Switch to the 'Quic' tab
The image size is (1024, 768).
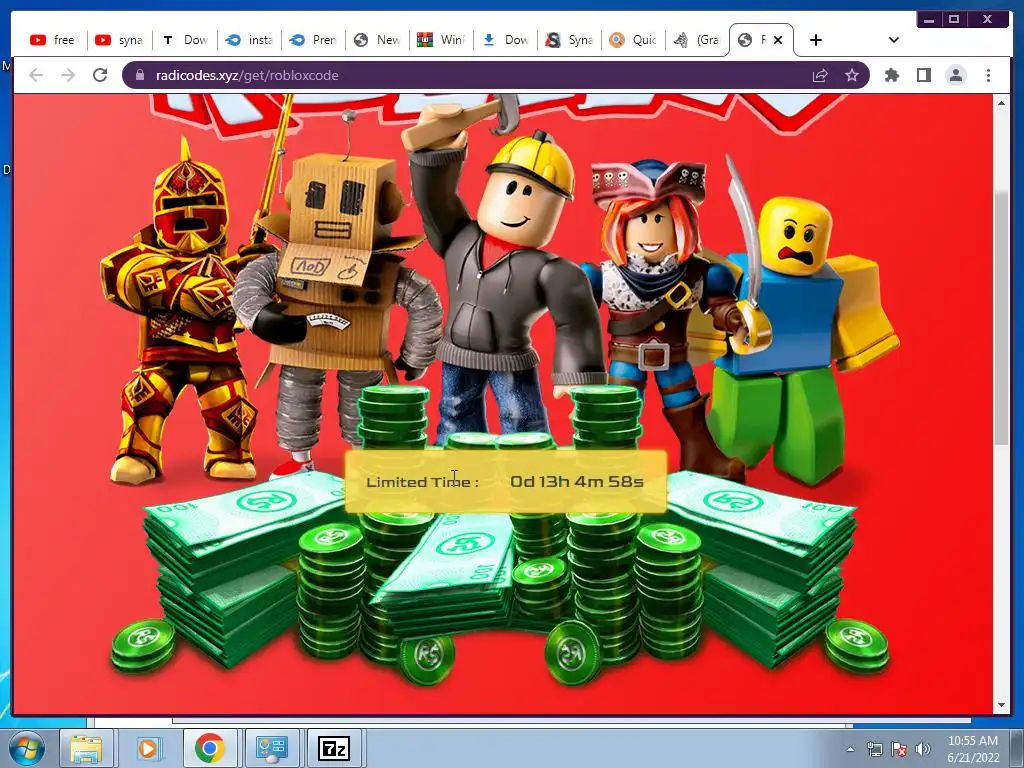click(633, 40)
